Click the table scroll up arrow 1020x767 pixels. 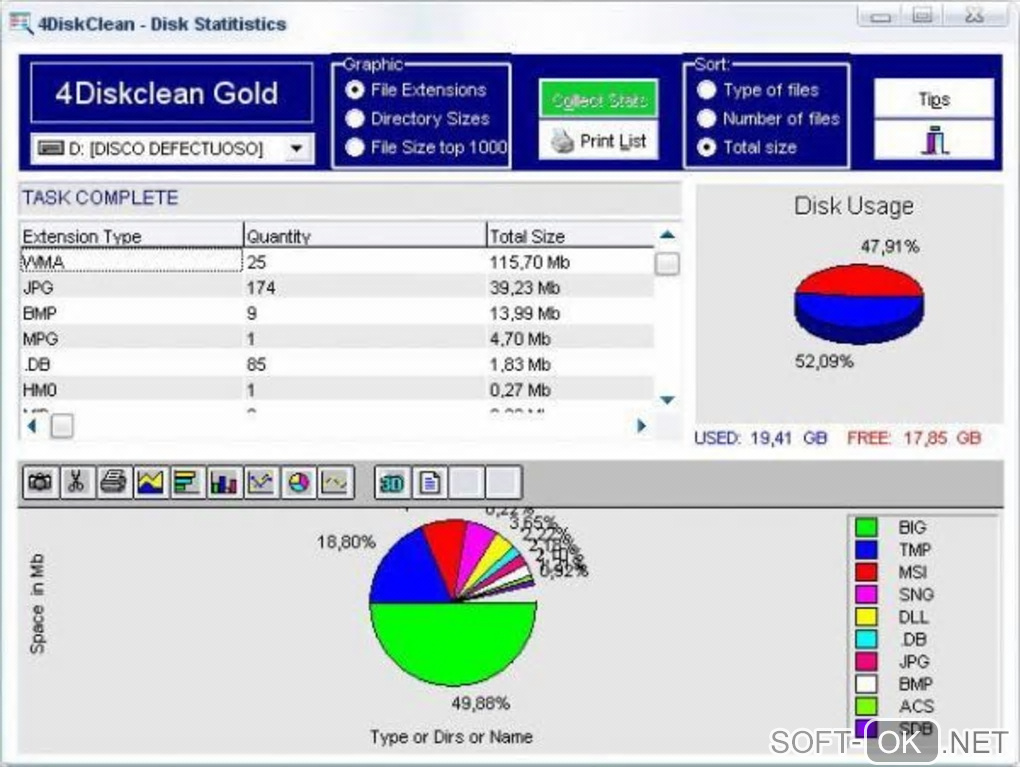click(667, 235)
